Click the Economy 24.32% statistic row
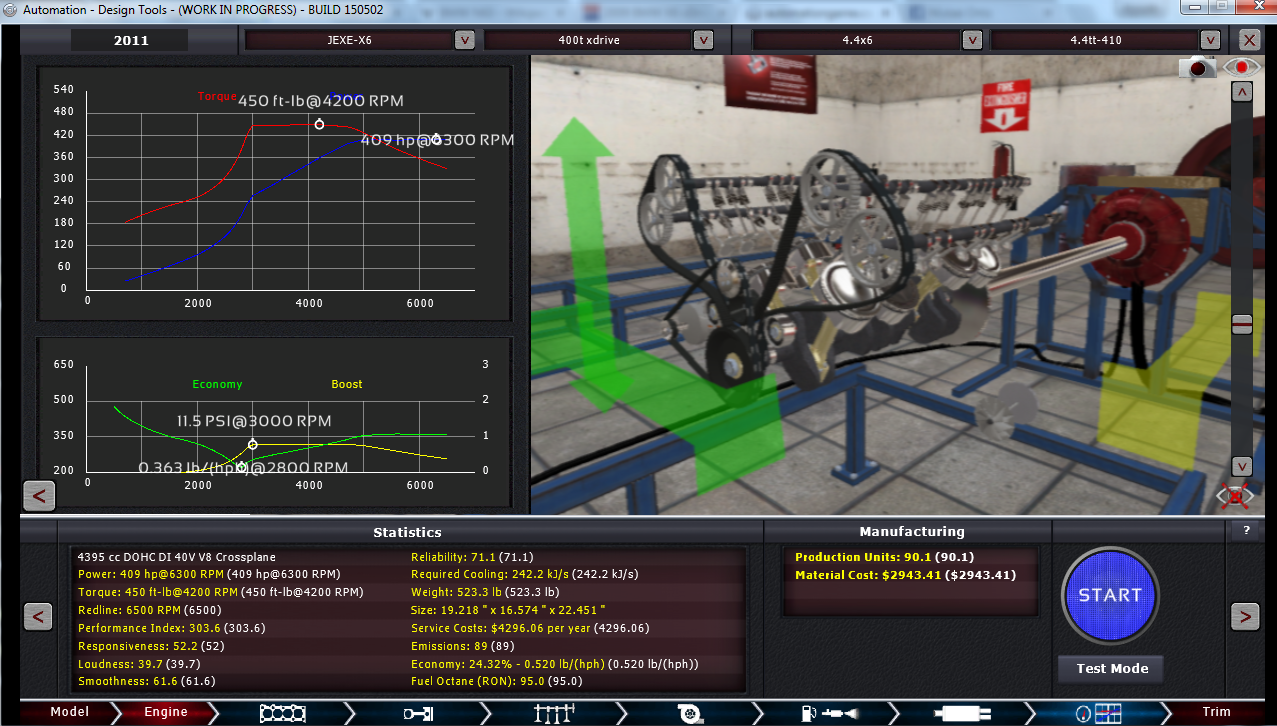 pyautogui.click(x=555, y=664)
